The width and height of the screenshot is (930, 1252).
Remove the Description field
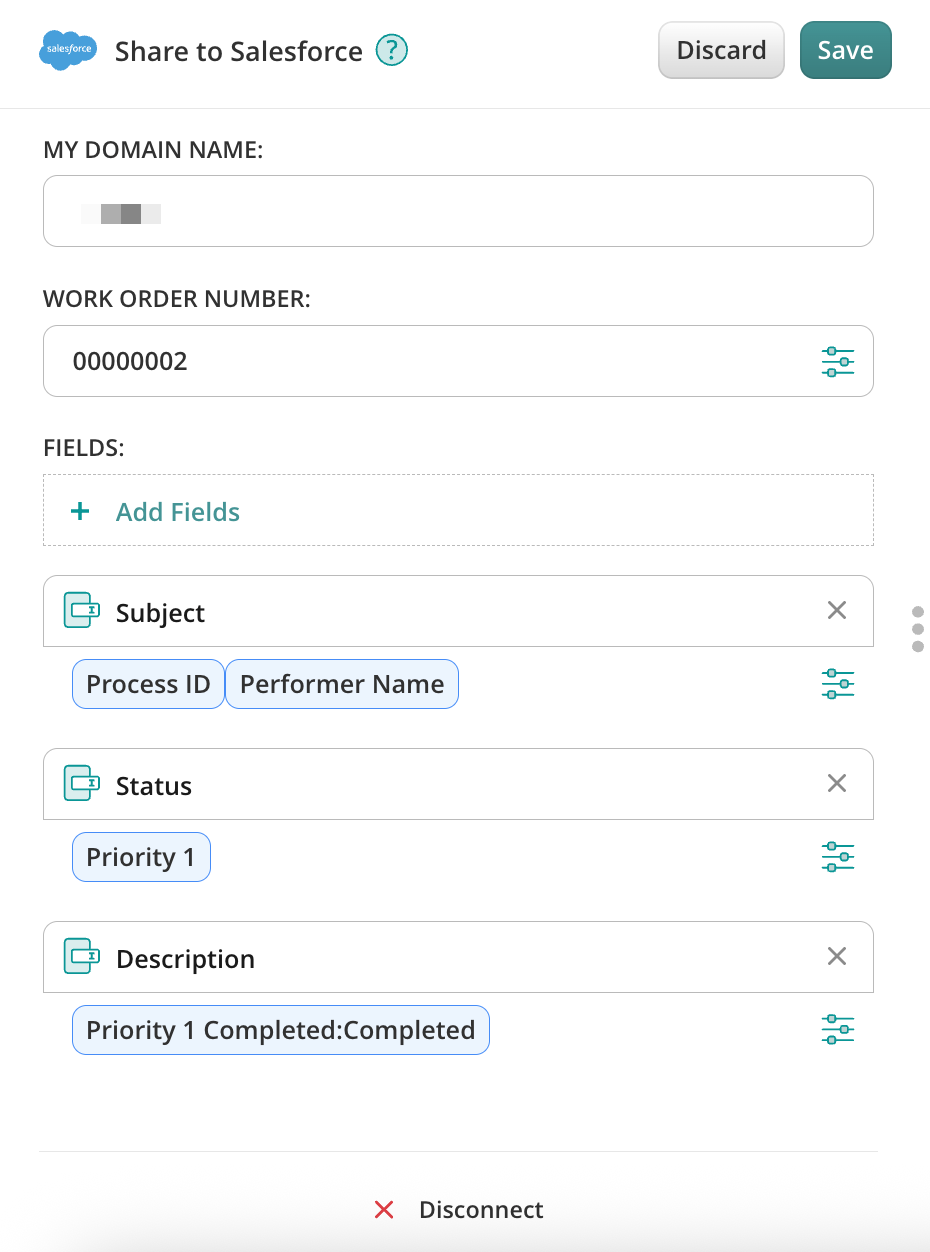[837, 956]
